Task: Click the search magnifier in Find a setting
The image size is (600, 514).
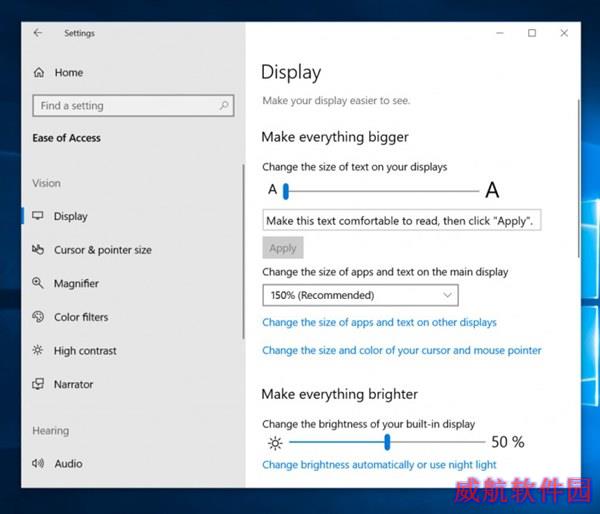Action: (x=224, y=105)
